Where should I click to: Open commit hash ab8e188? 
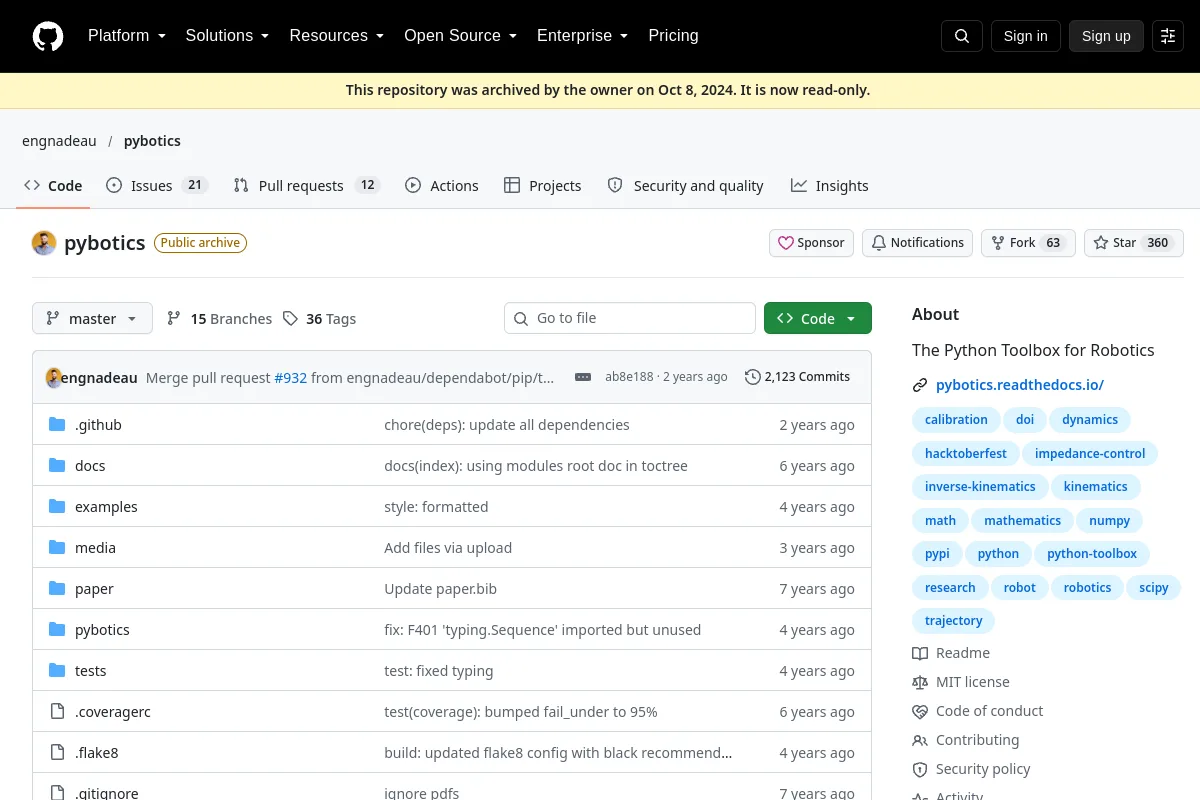click(629, 377)
